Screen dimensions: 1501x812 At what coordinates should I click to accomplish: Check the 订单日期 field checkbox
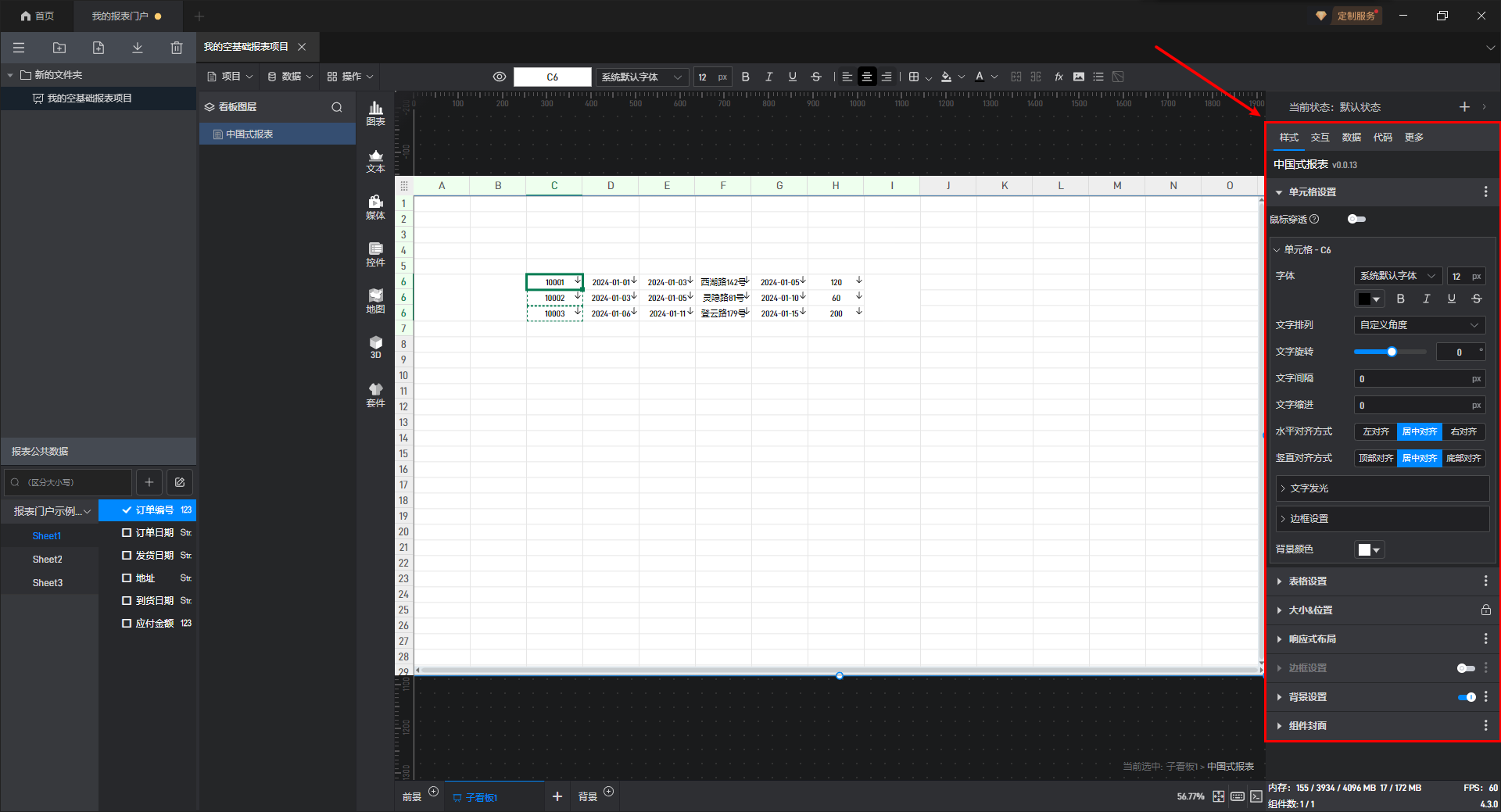click(127, 532)
